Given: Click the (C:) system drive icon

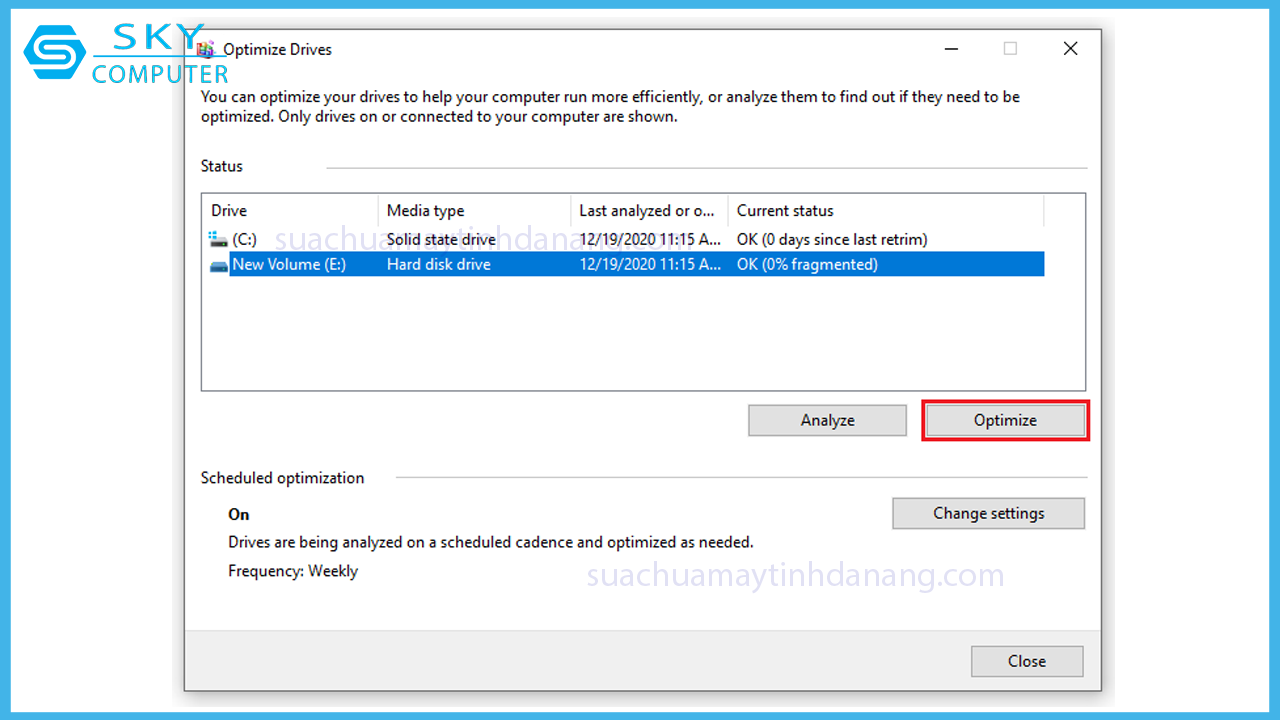Looking at the screenshot, I should pos(218,240).
